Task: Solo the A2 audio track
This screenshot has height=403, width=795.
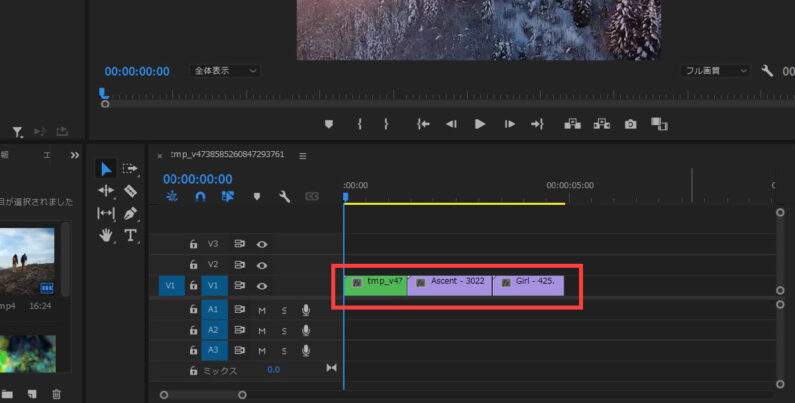Action: click(x=283, y=330)
